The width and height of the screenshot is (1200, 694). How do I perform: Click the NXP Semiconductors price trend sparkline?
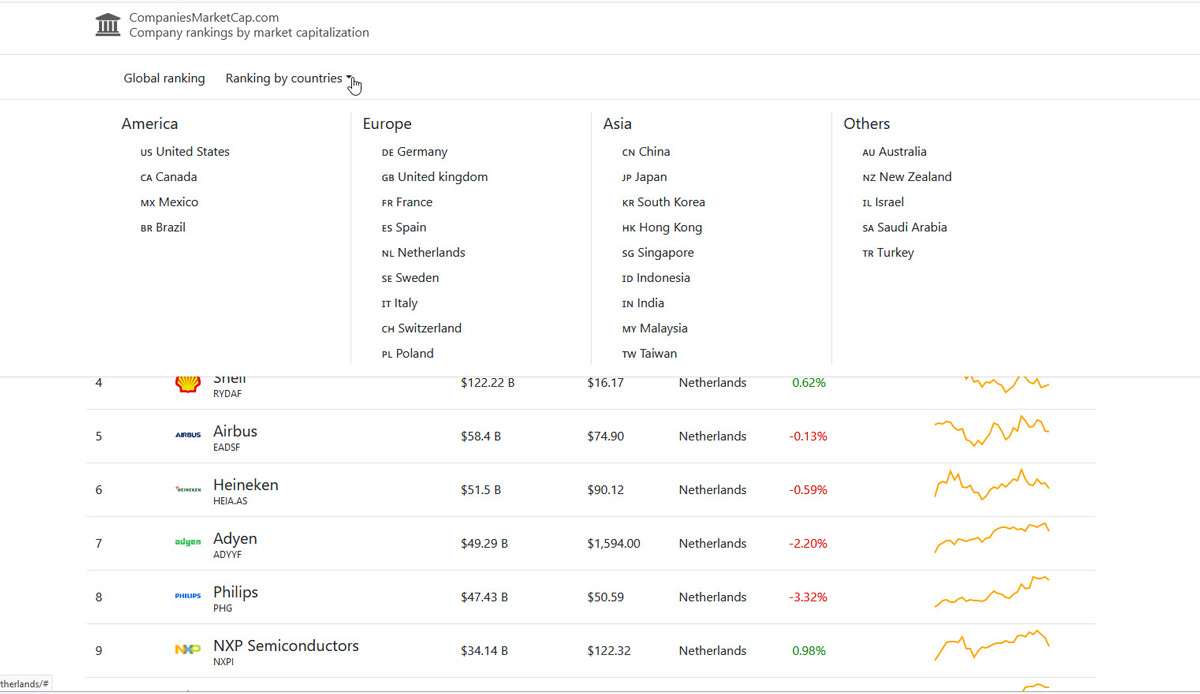[992, 645]
